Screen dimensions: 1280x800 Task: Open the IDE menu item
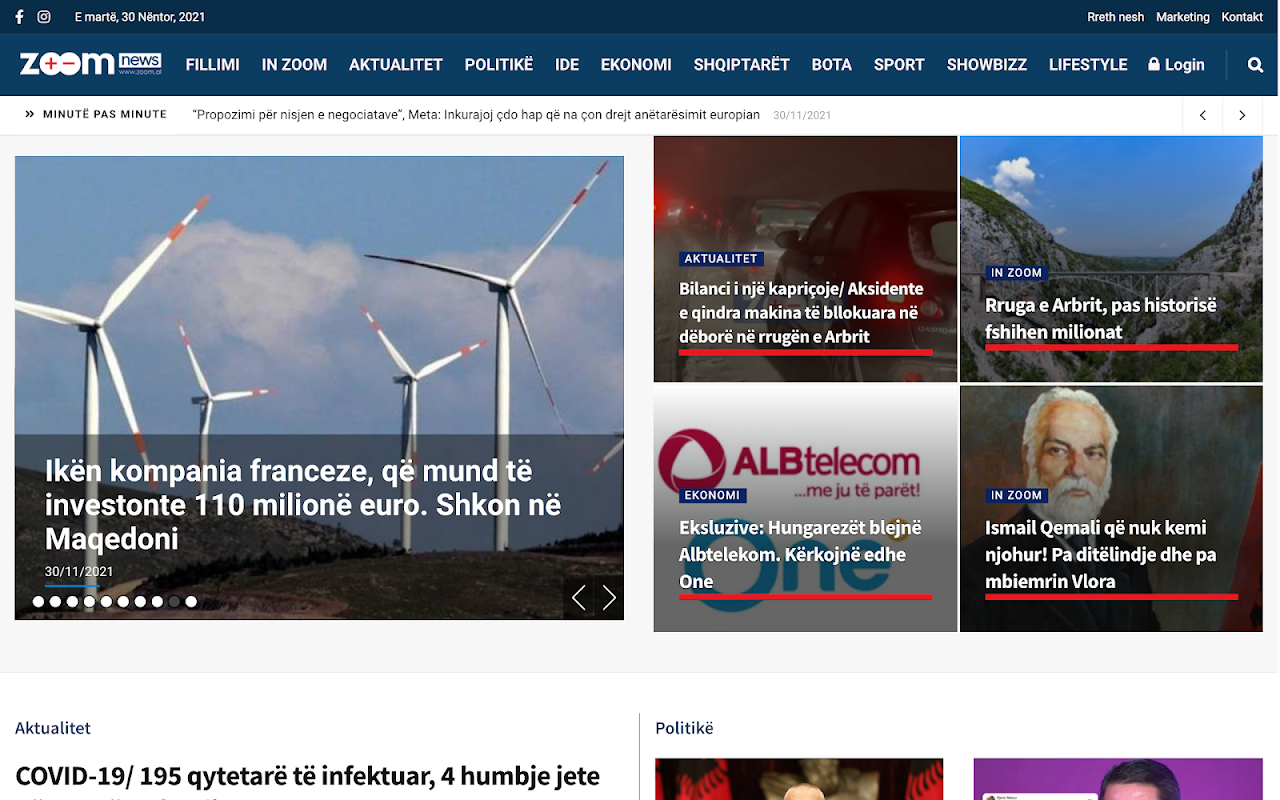tap(567, 65)
